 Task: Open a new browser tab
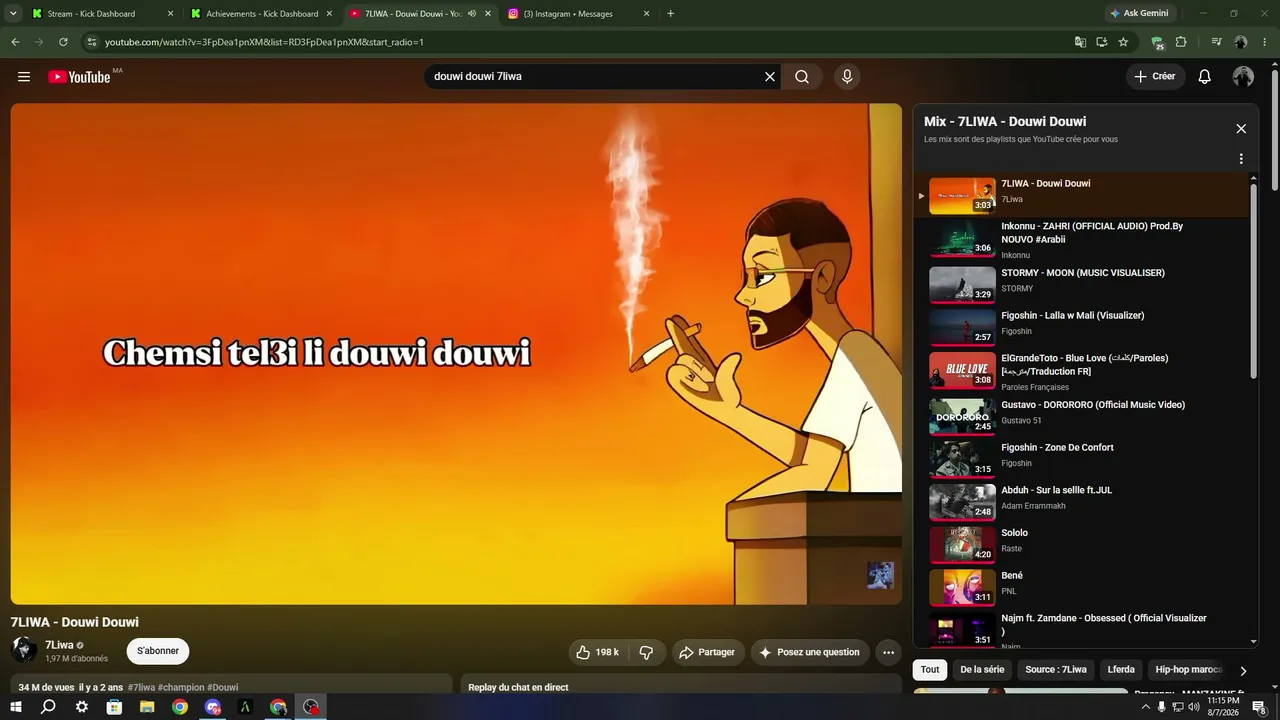(x=670, y=14)
